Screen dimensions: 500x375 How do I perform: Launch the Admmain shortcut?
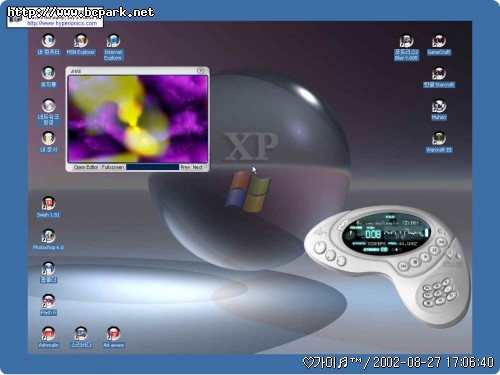(x=48, y=337)
